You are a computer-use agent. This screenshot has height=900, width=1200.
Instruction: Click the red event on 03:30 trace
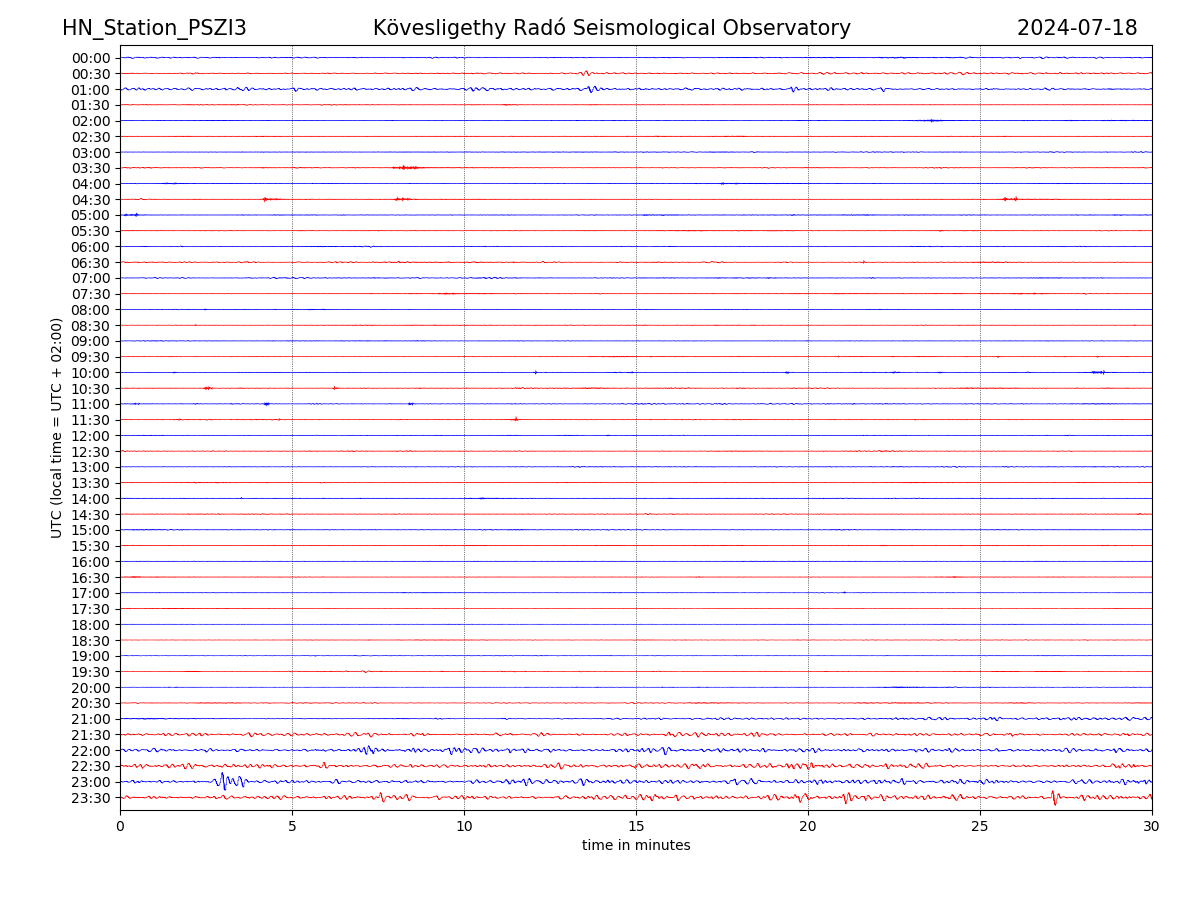(406, 167)
